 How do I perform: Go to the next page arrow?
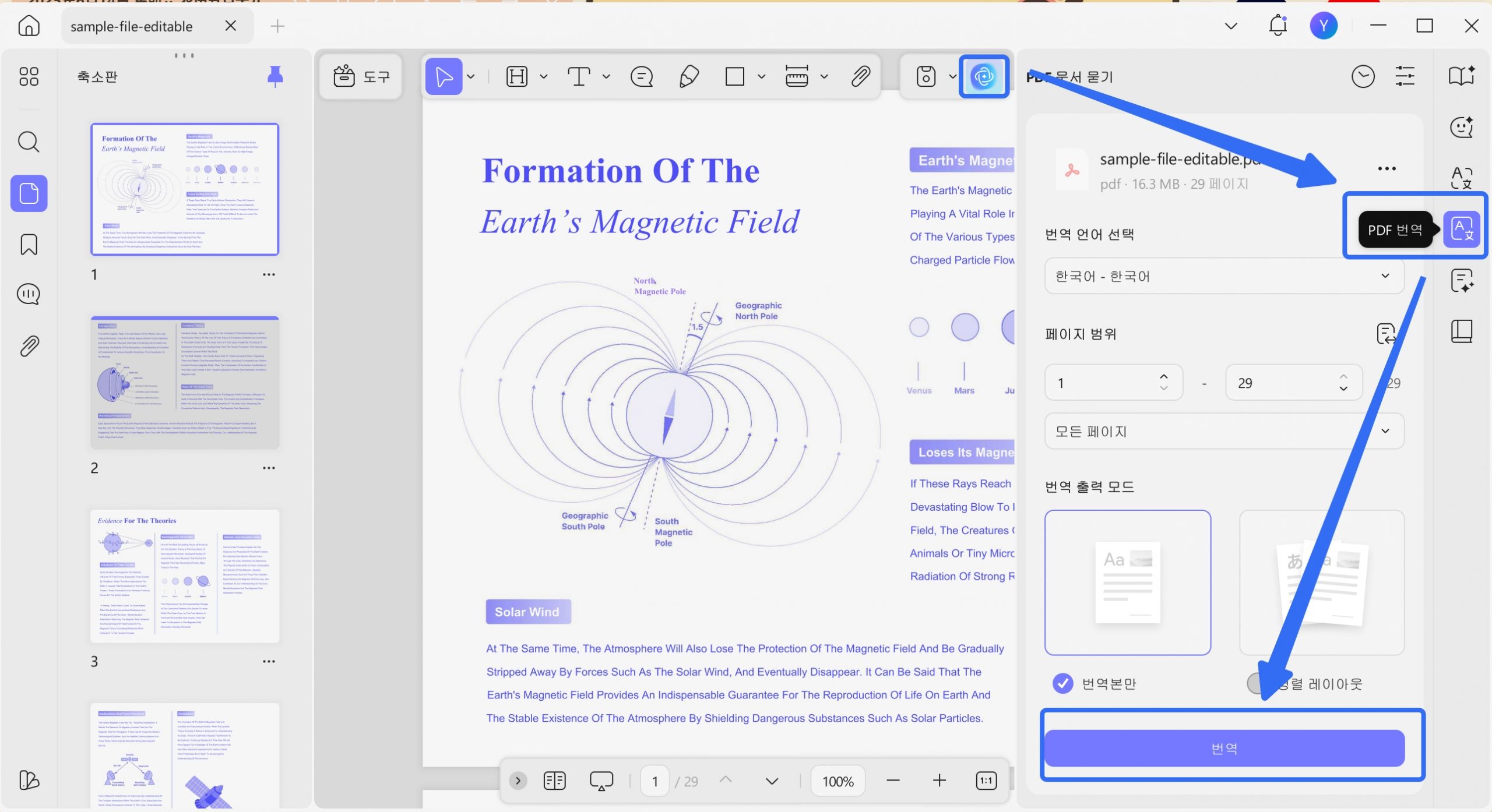click(x=772, y=781)
